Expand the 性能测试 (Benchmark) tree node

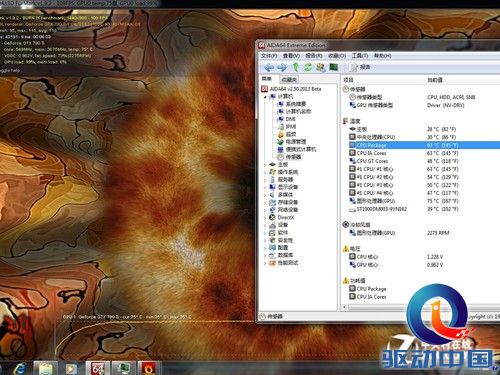pos(265,263)
